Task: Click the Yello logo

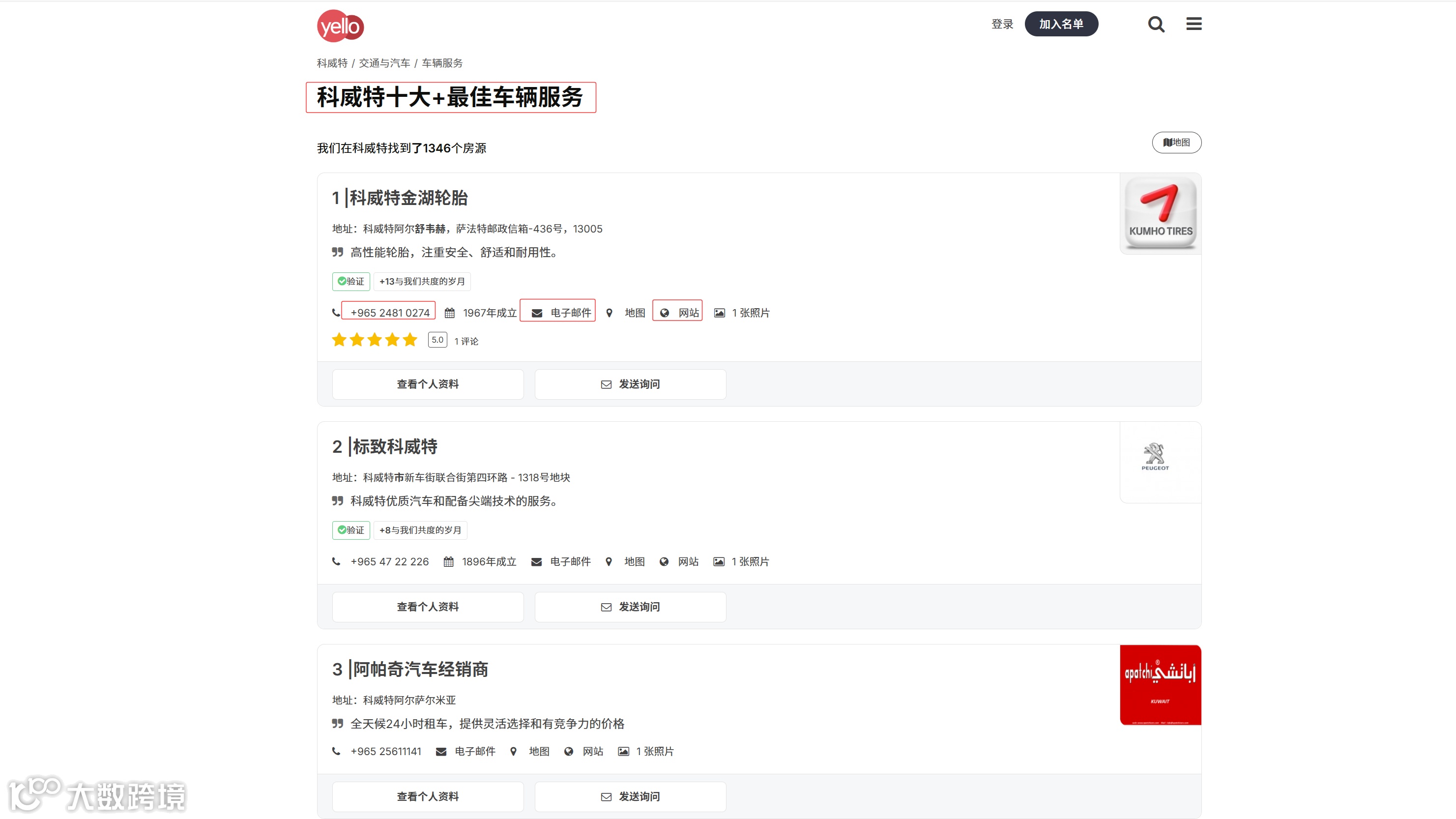Action: [340, 26]
